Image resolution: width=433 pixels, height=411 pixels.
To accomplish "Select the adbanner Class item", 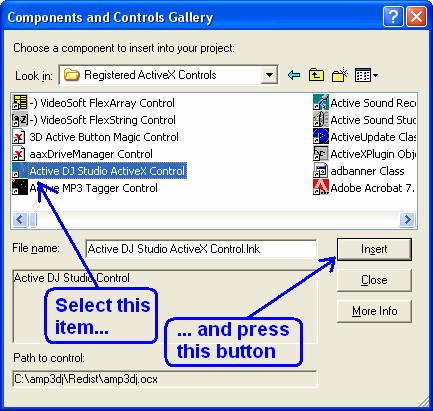I will pos(359,171).
